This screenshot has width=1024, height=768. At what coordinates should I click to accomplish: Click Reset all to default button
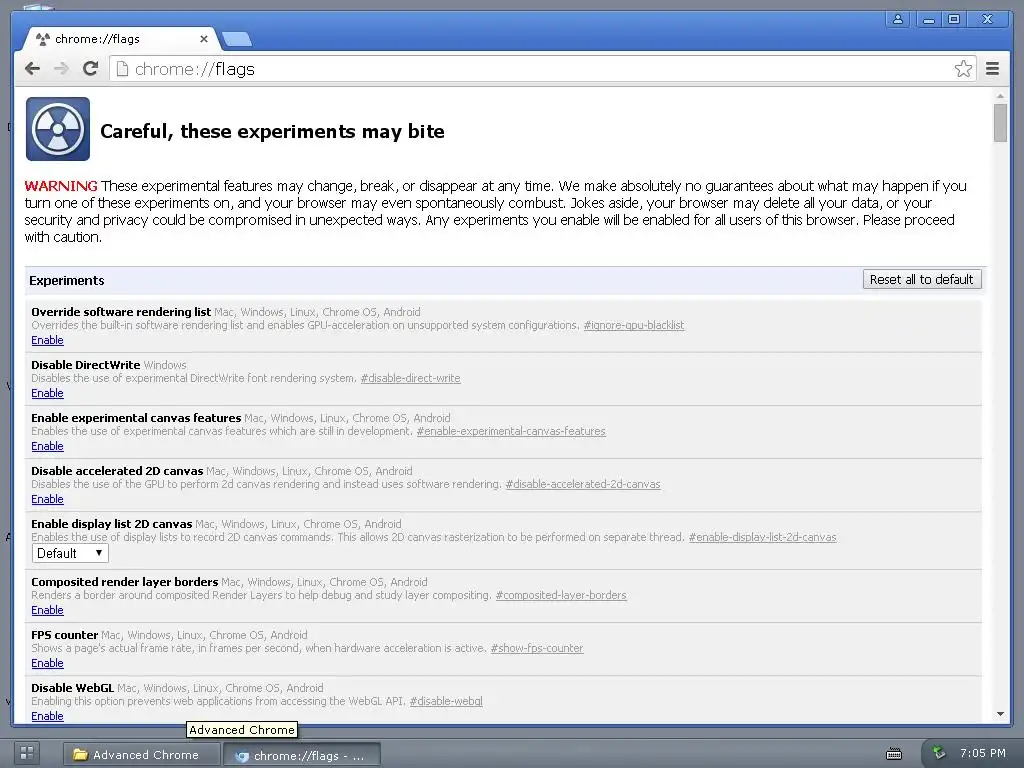tap(921, 280)
